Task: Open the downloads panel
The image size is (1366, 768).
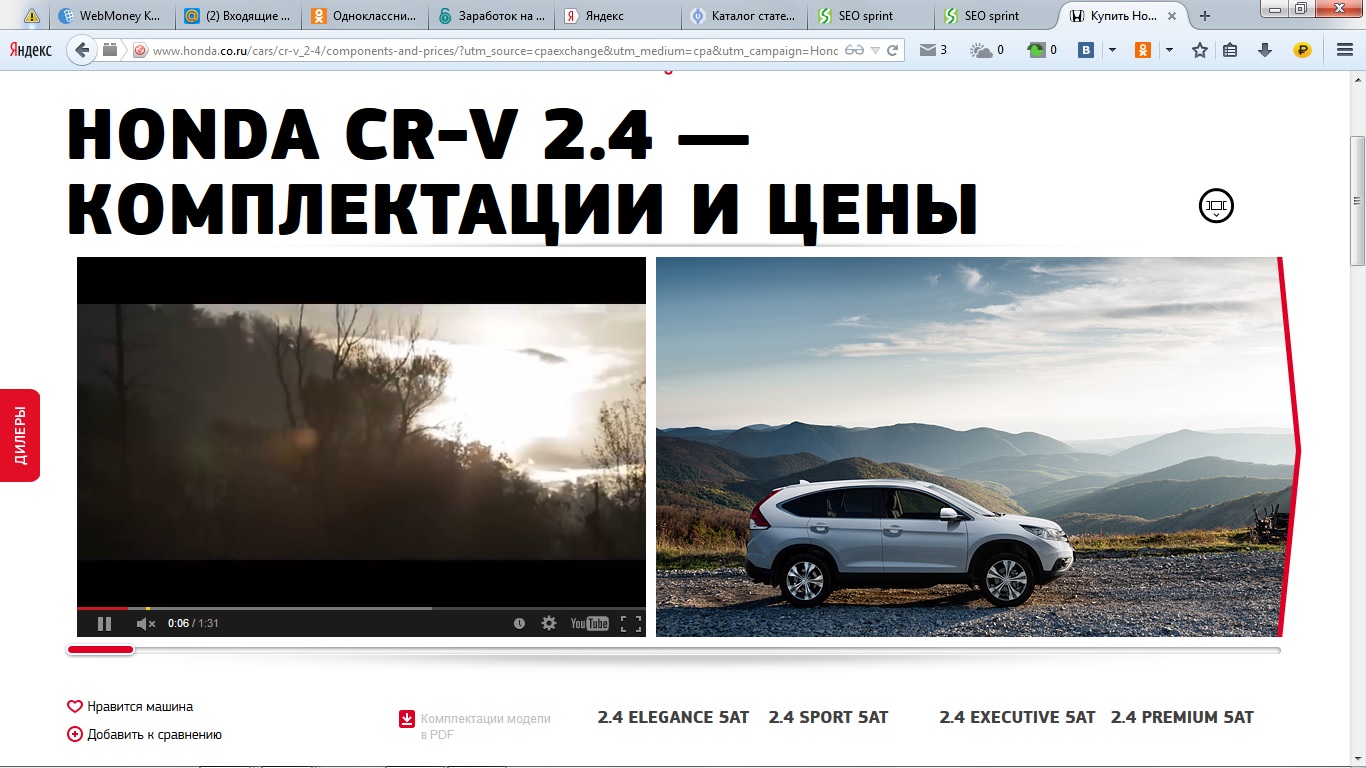Action: click(1265, 50)
